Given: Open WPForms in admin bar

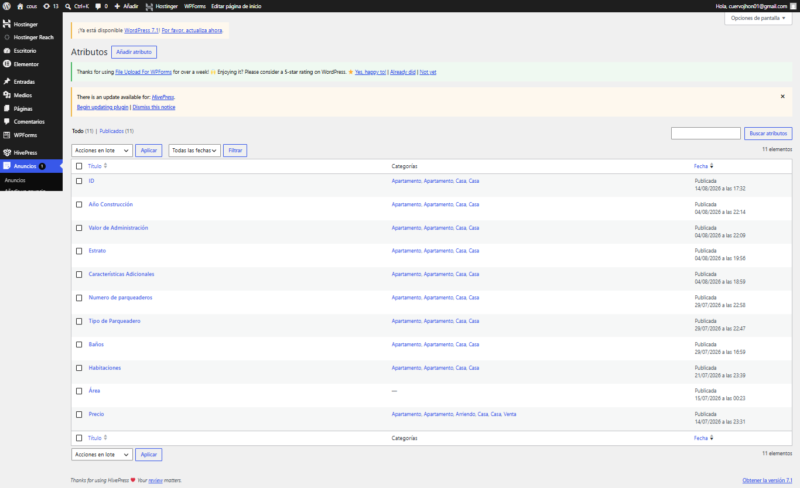Looking at the screenshot, I should [194, 6].
